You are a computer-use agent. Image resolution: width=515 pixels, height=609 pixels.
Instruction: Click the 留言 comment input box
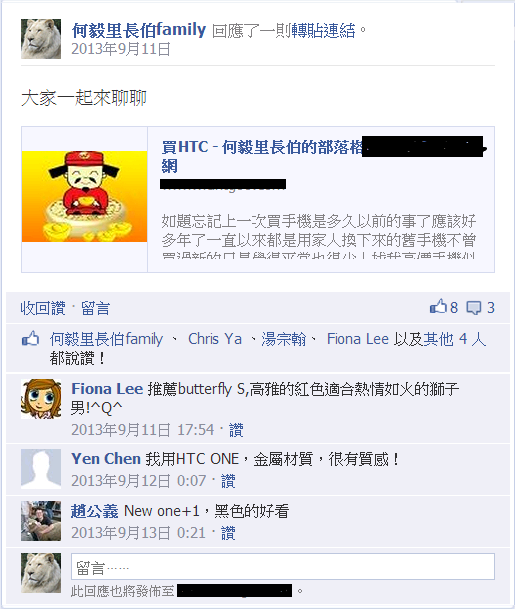(283, 567)
